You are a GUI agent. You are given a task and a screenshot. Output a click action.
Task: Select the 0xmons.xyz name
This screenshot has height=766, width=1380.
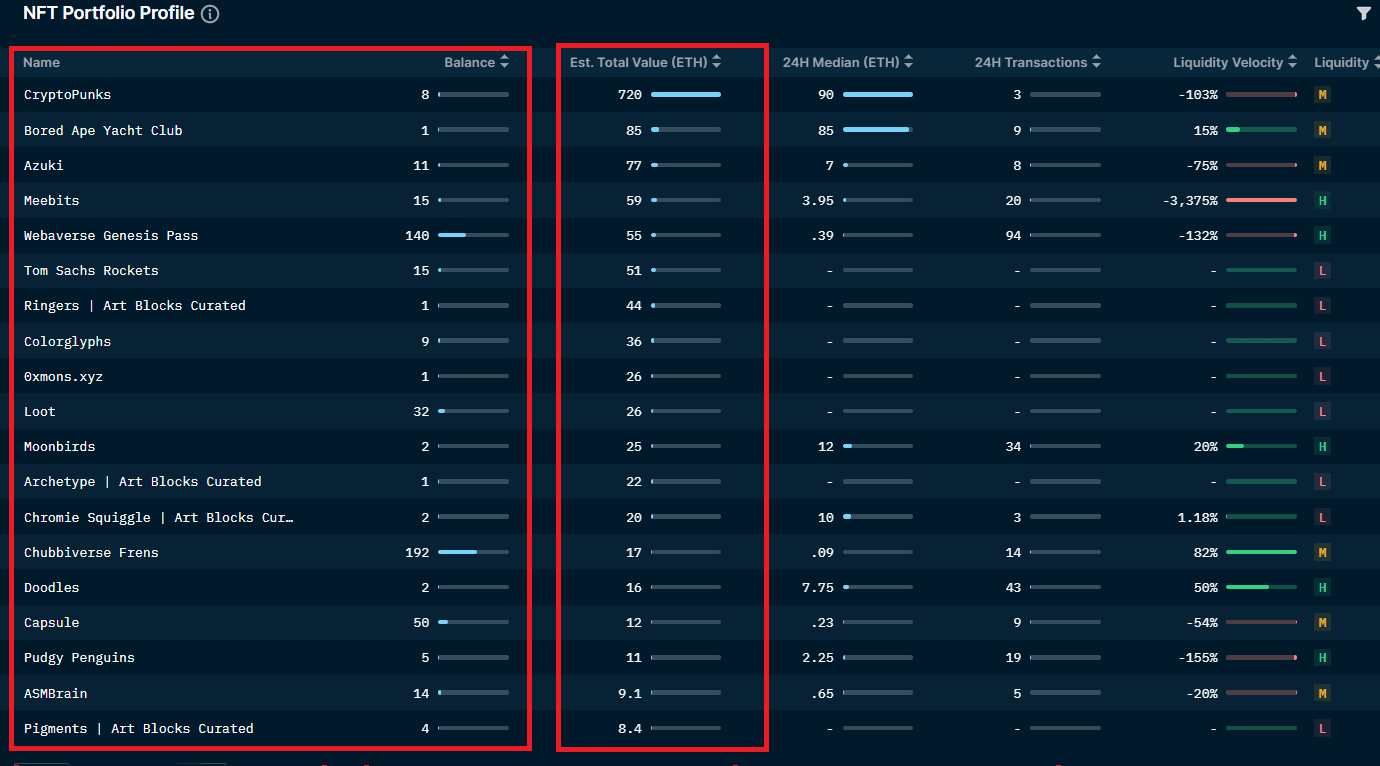[63, 376]
